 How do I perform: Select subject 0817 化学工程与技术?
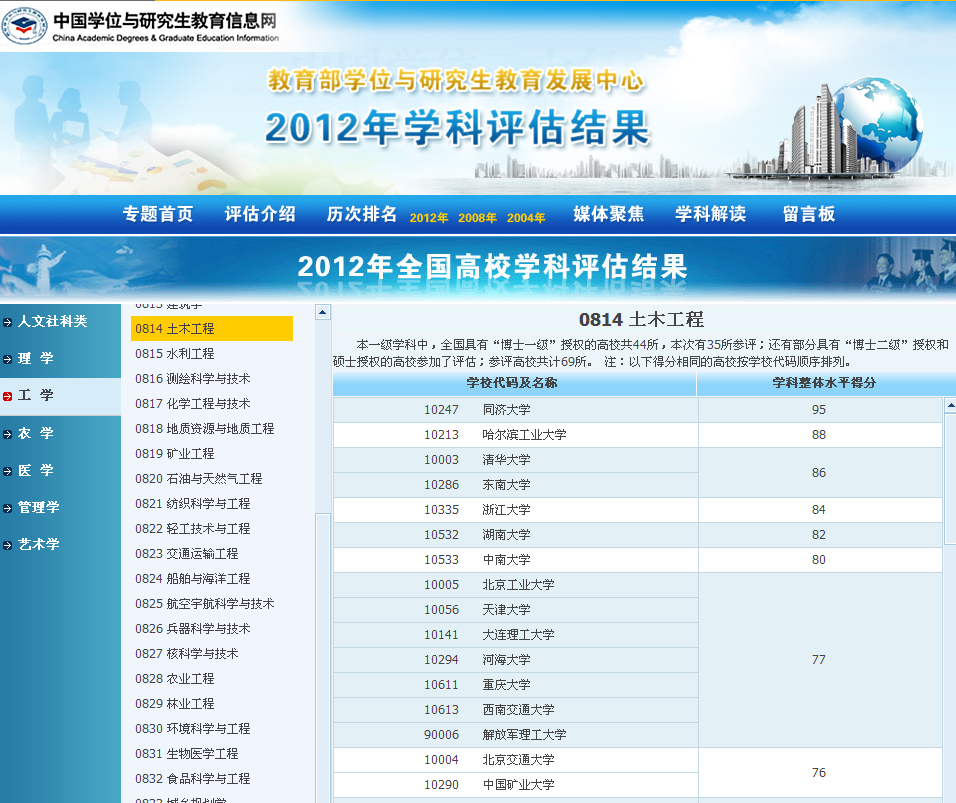(x=193, y=404)
